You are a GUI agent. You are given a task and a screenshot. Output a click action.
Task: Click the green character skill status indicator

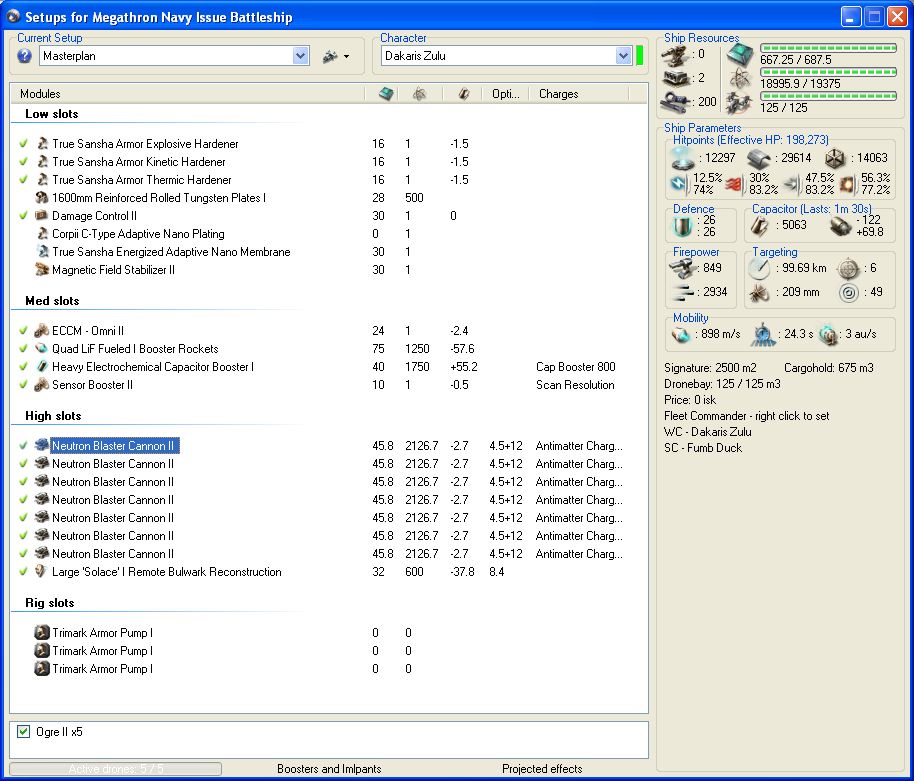click(x=639, y=55)
